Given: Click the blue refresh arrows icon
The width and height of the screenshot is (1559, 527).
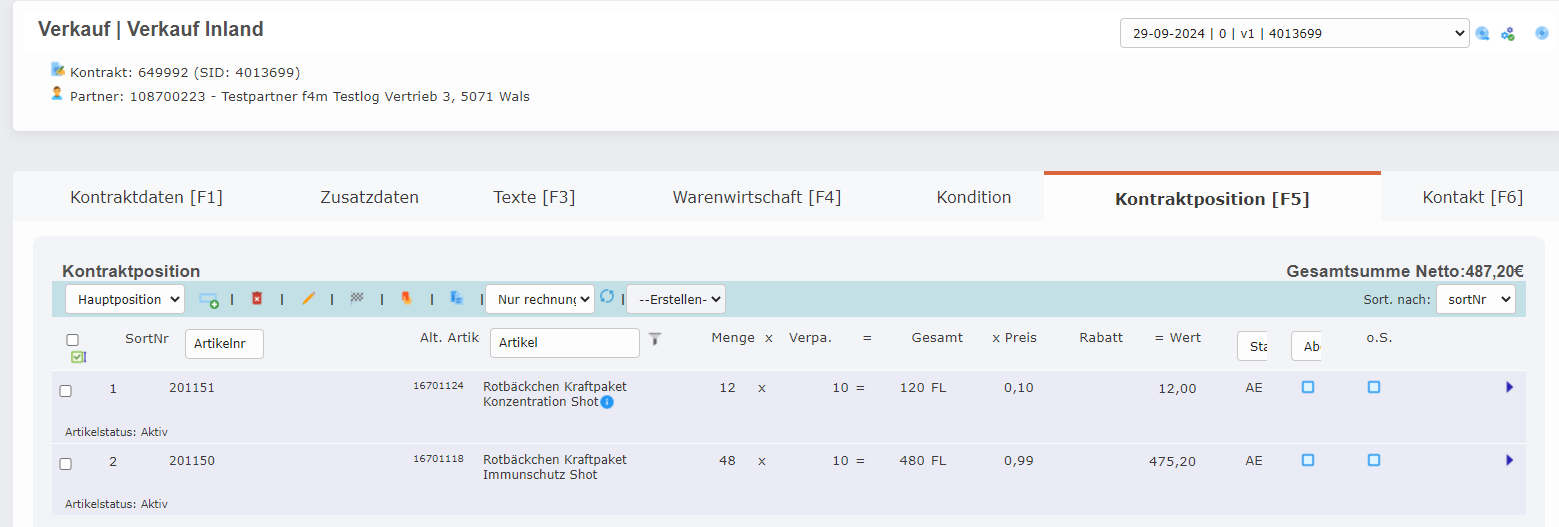Looking at the screenshot, I should pyautogui.click(x=607, y=297).
